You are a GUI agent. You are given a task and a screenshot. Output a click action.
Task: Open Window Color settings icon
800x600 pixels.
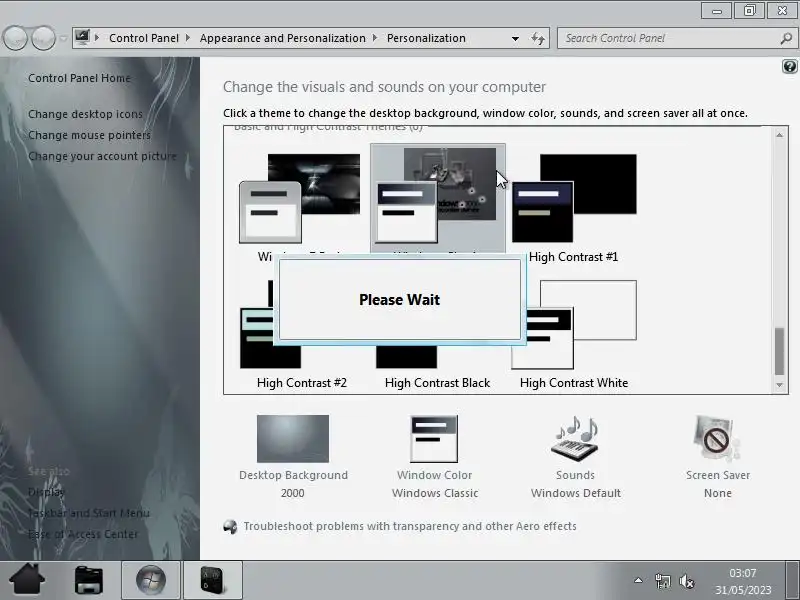click(x=434, y=439)
